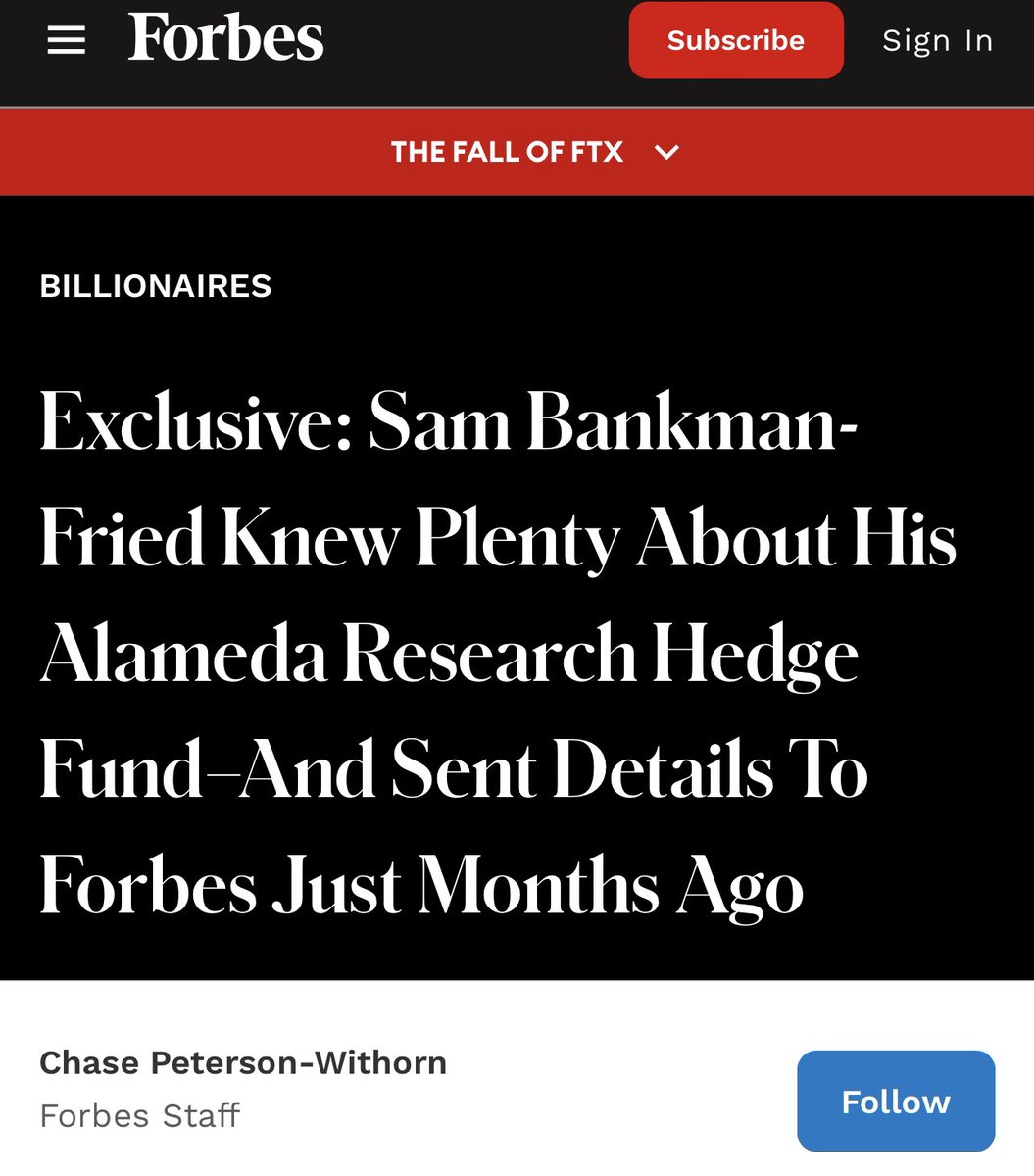Click 'Alameda' in the headline text
The height and width of the screenshot is (1176, 1034).
point(183,655)
